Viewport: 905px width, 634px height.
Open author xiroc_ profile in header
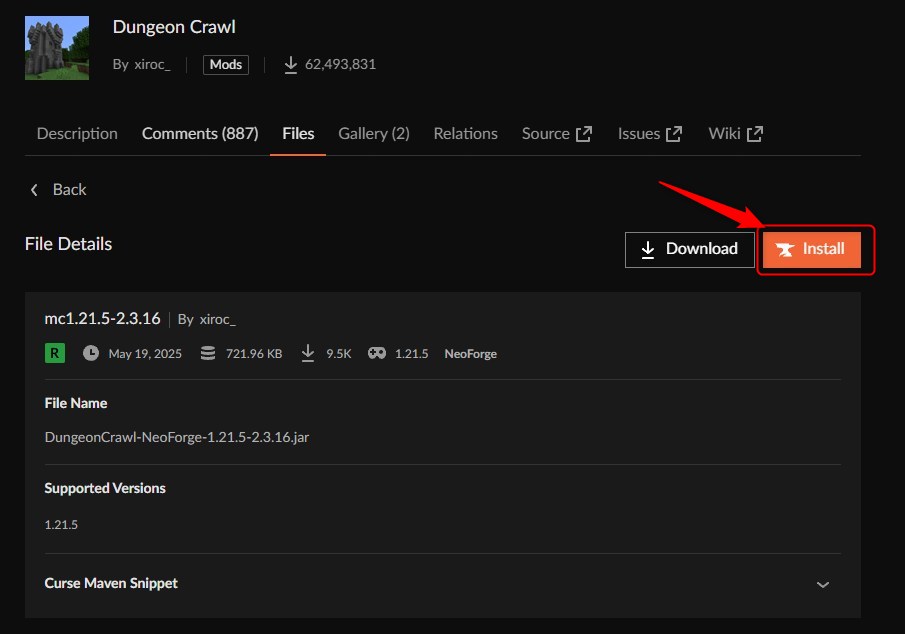tap(152, 64)
